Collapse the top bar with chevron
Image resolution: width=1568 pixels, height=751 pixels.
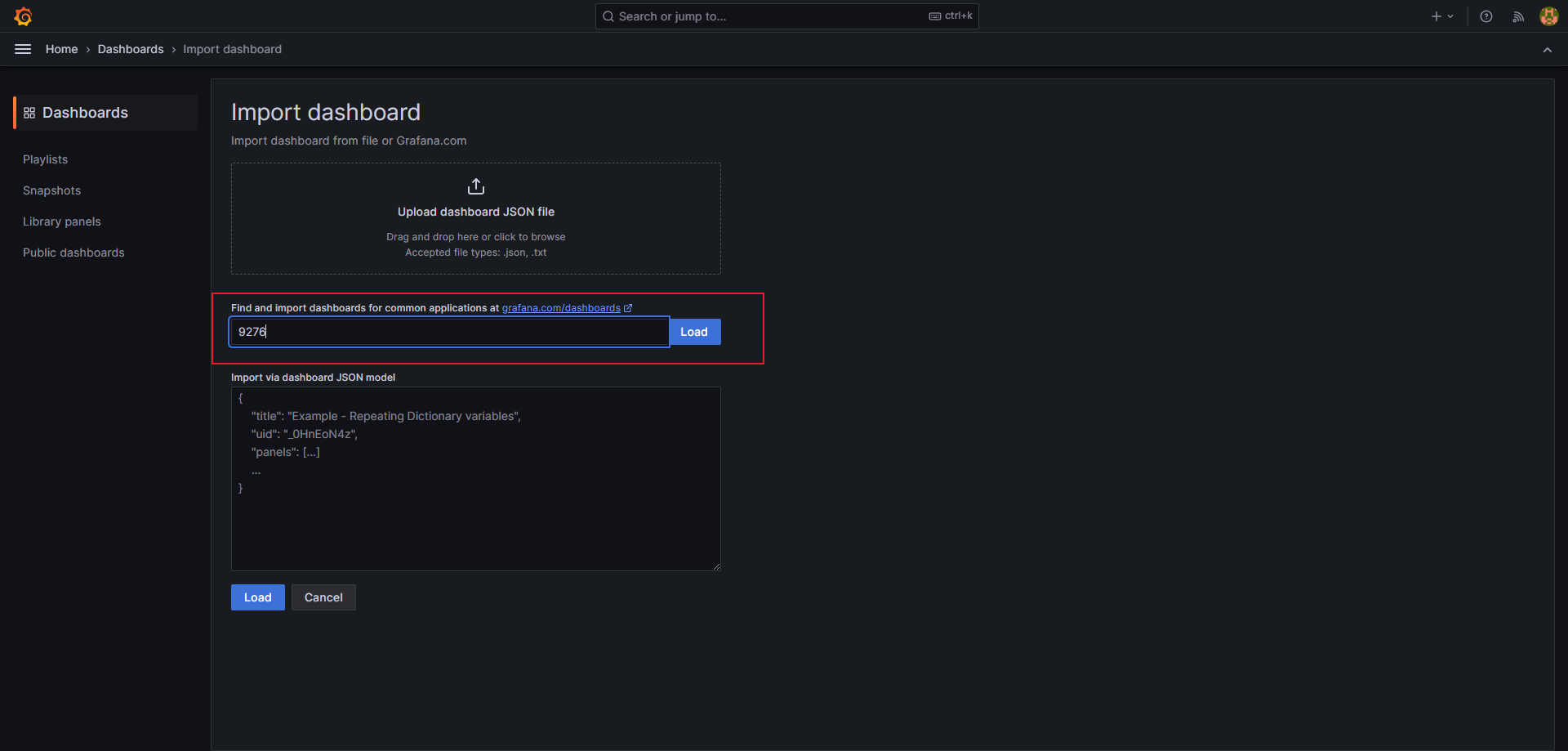[x=1547, y=50]
